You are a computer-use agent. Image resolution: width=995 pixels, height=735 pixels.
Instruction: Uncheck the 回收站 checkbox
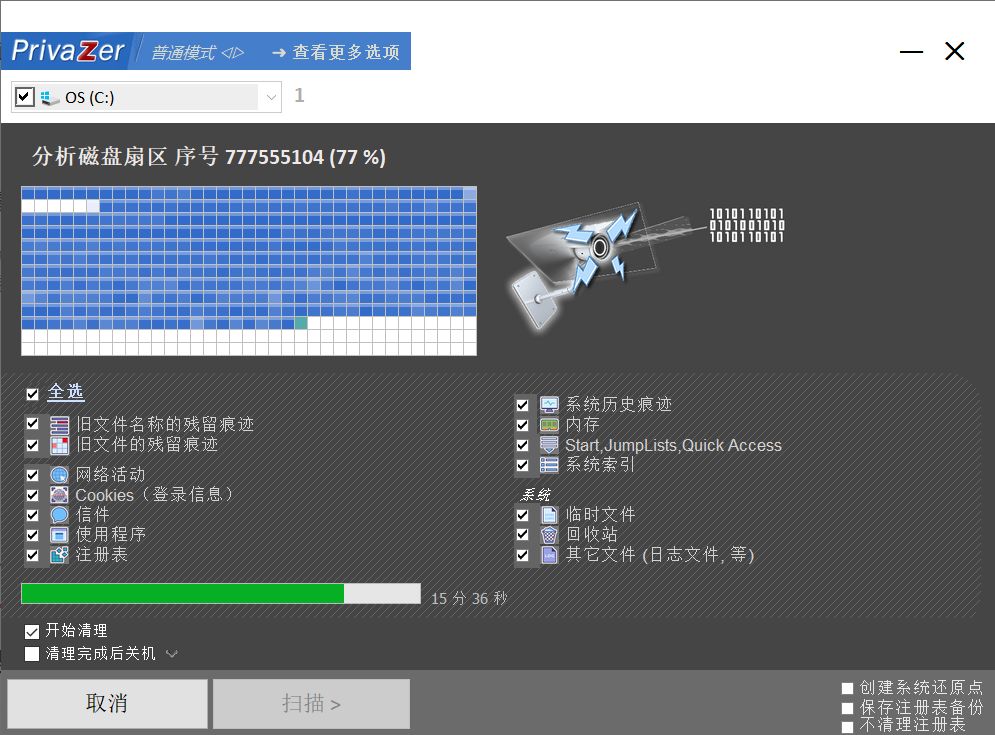522,535
